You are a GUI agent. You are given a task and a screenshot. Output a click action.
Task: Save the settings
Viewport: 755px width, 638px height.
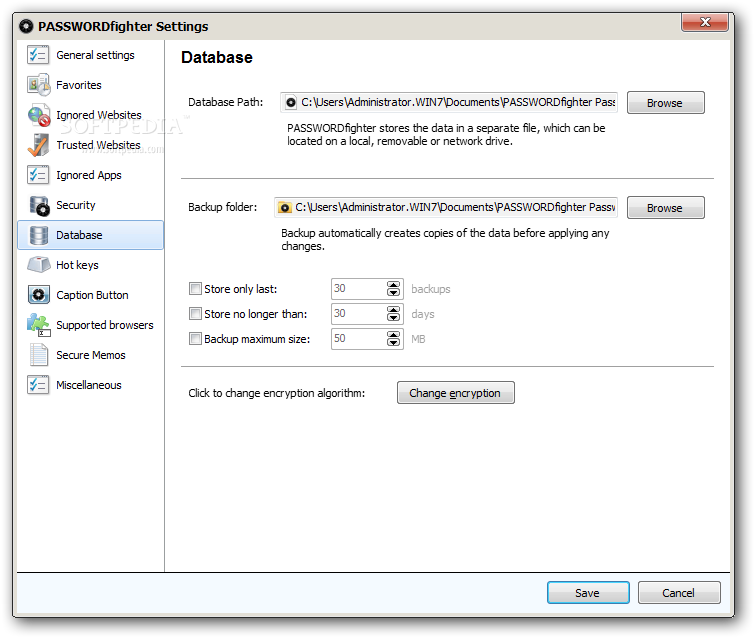[588, 593]
